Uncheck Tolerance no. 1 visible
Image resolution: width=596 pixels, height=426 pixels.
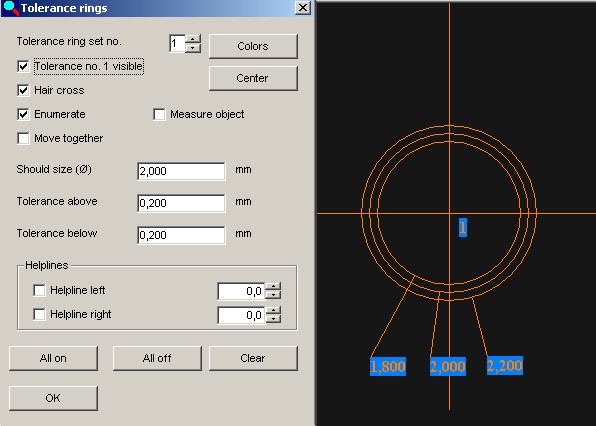pyautogui.click(x=23, y=67)
